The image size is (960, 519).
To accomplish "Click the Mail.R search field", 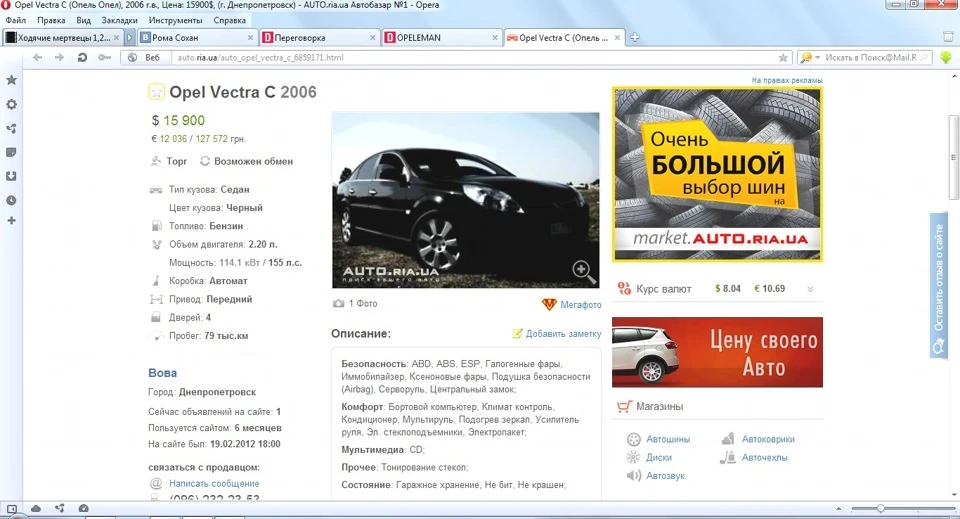I will tap(871, 58).
